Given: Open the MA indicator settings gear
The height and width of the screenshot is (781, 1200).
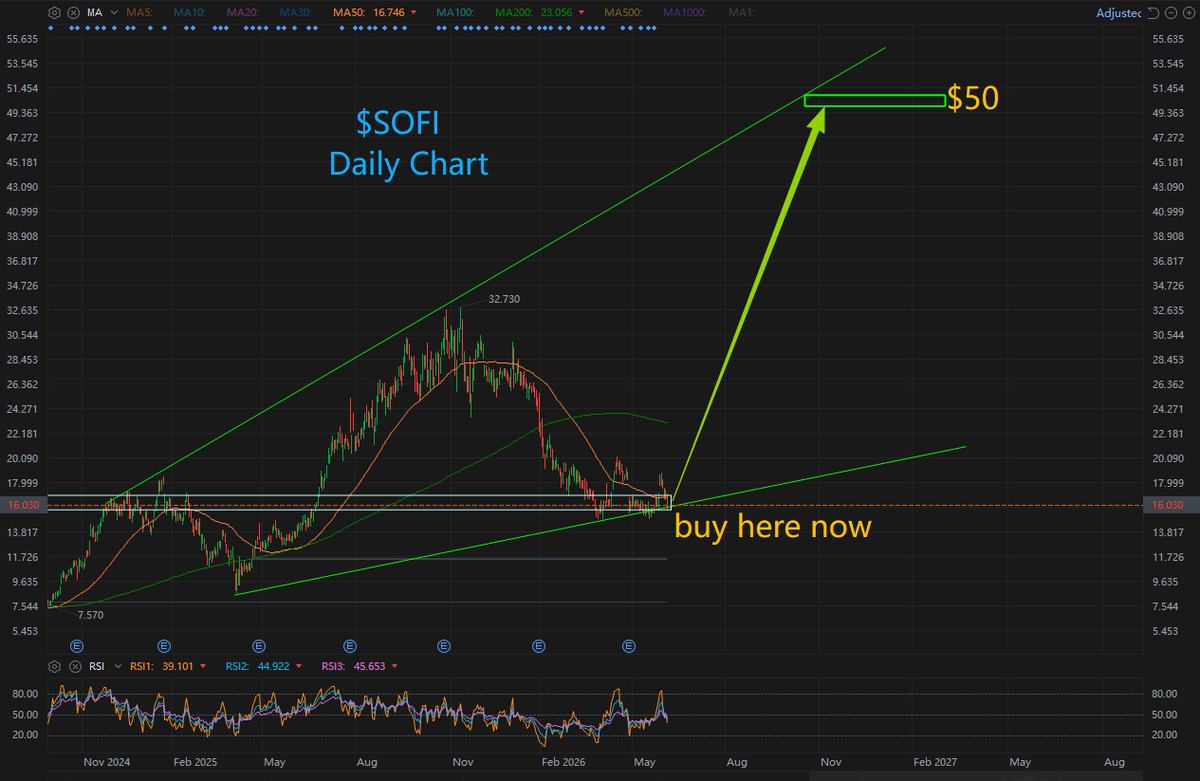Looking at the screenshot, I should coord(54,13).
